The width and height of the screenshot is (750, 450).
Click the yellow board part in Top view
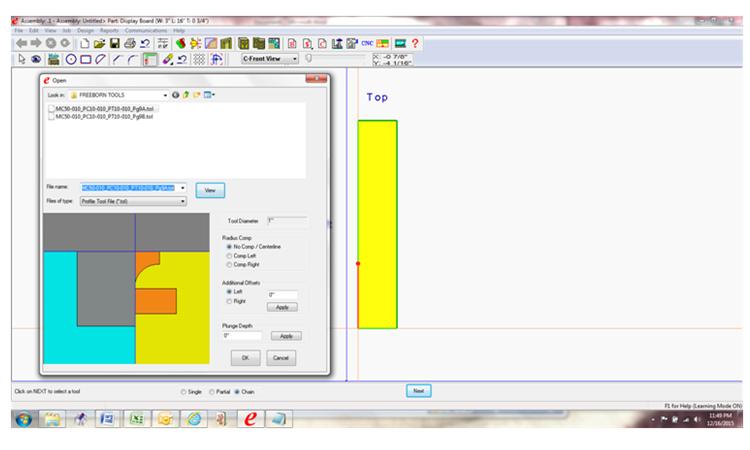click(x=377, y=223)
